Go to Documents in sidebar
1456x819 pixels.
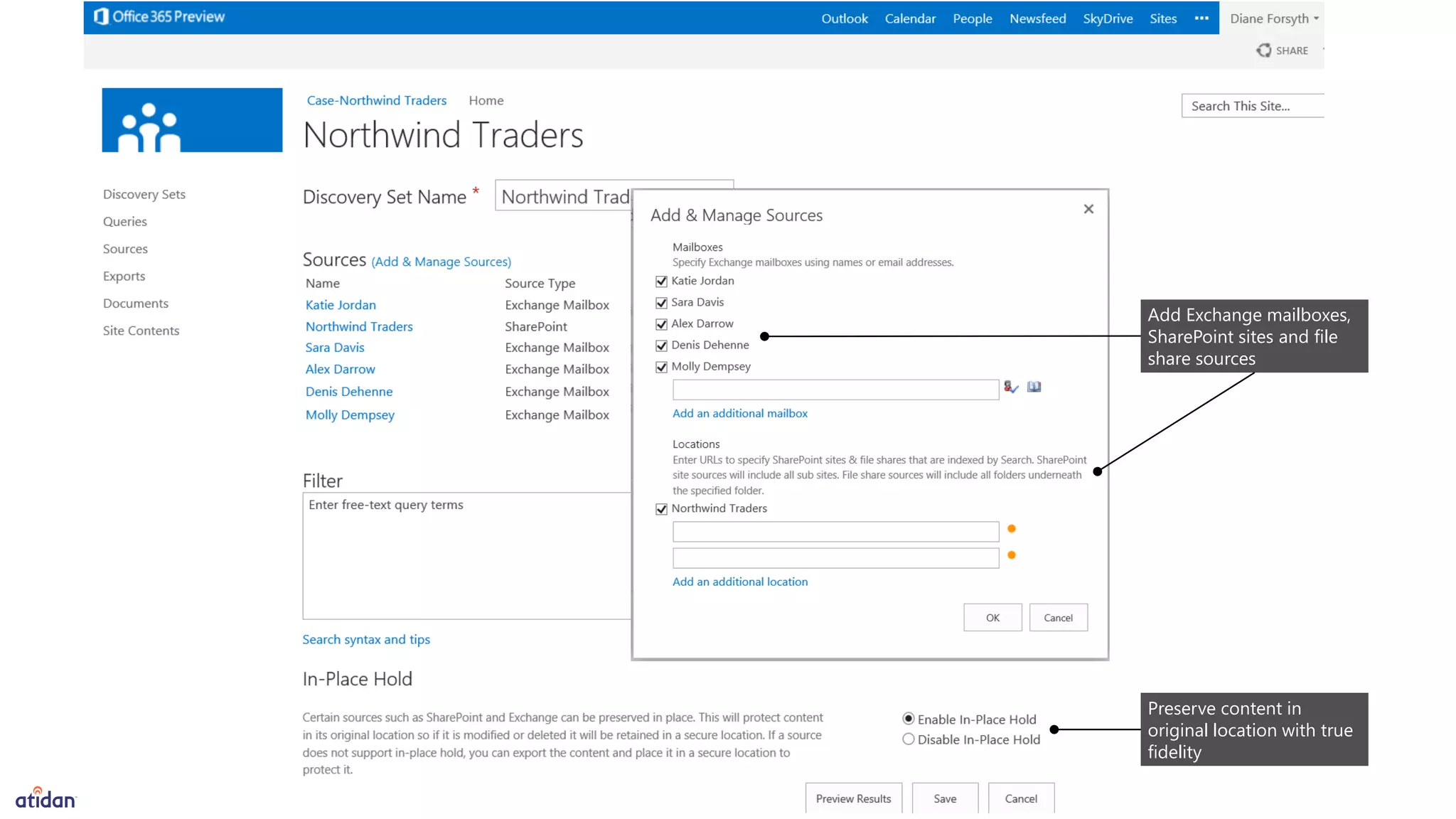tap(136, 303)
